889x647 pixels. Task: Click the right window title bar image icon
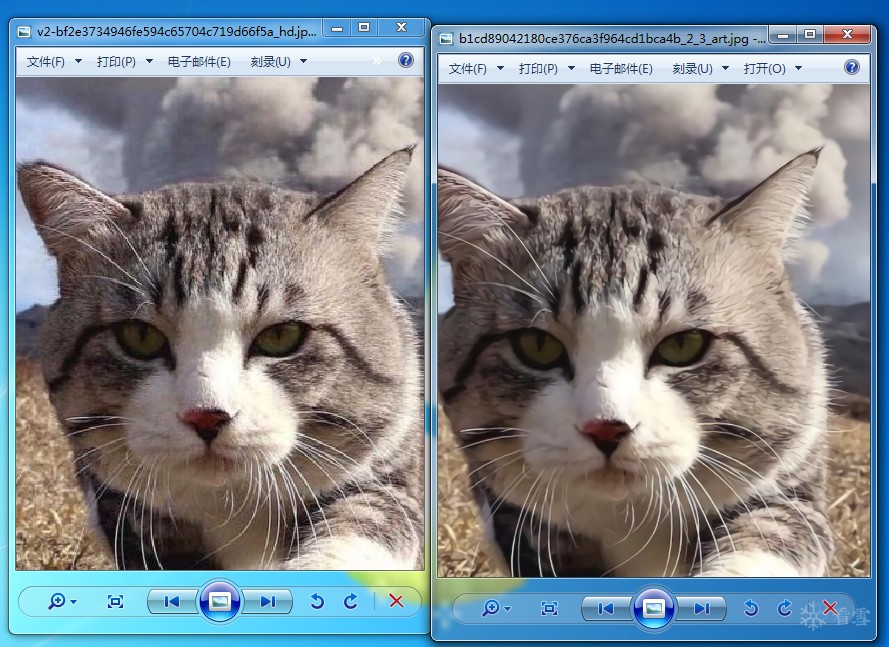[446, 39]
